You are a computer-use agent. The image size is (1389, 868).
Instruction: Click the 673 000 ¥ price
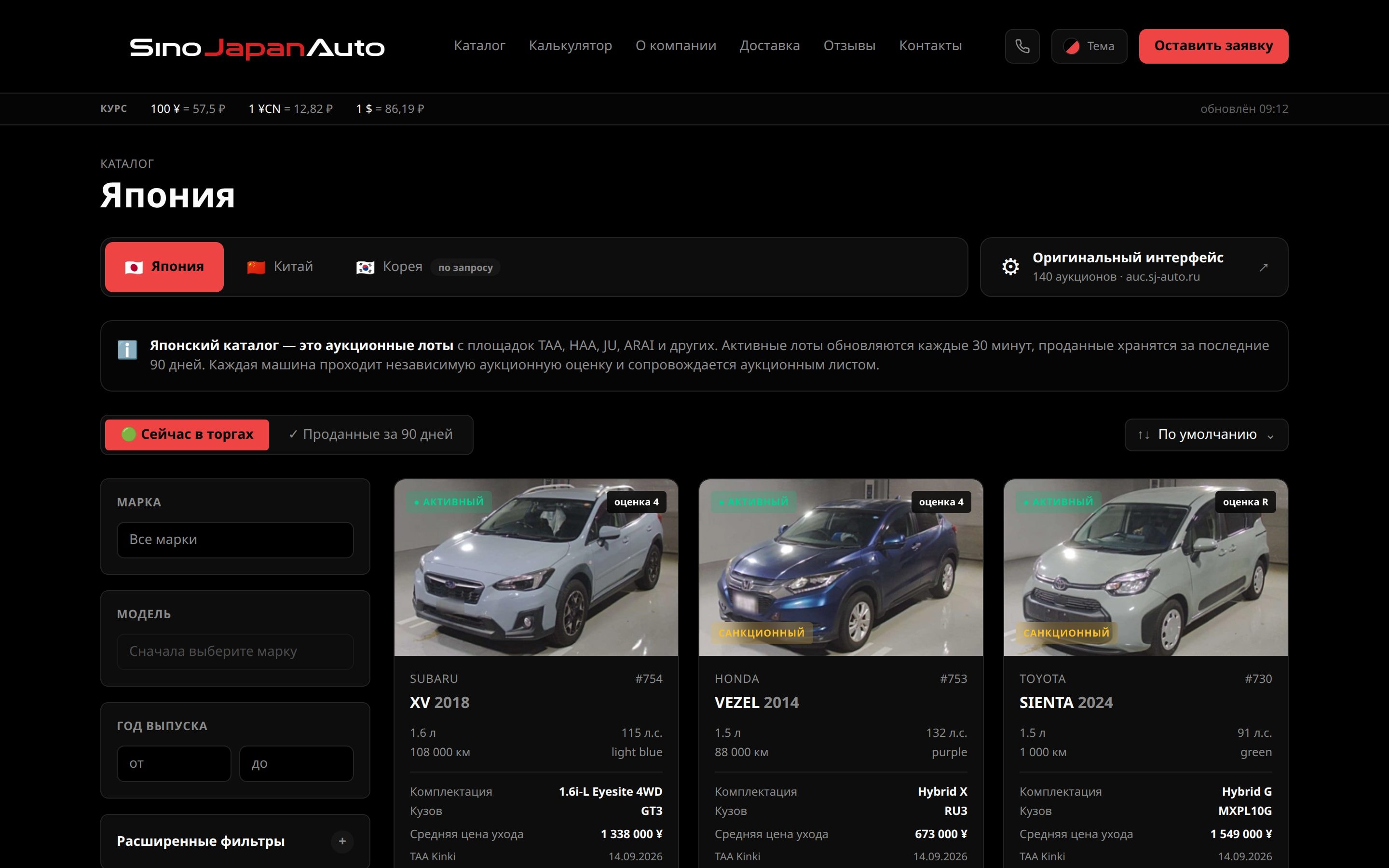coord(941,834)
